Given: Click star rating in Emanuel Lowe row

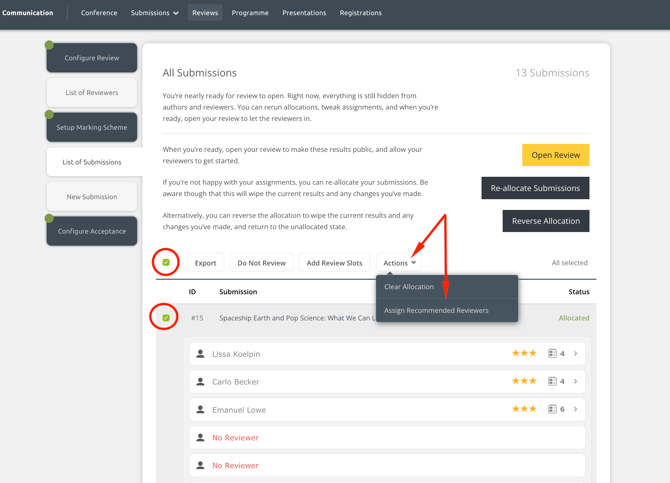Looking at the screenshot, I should pos(524,410).
